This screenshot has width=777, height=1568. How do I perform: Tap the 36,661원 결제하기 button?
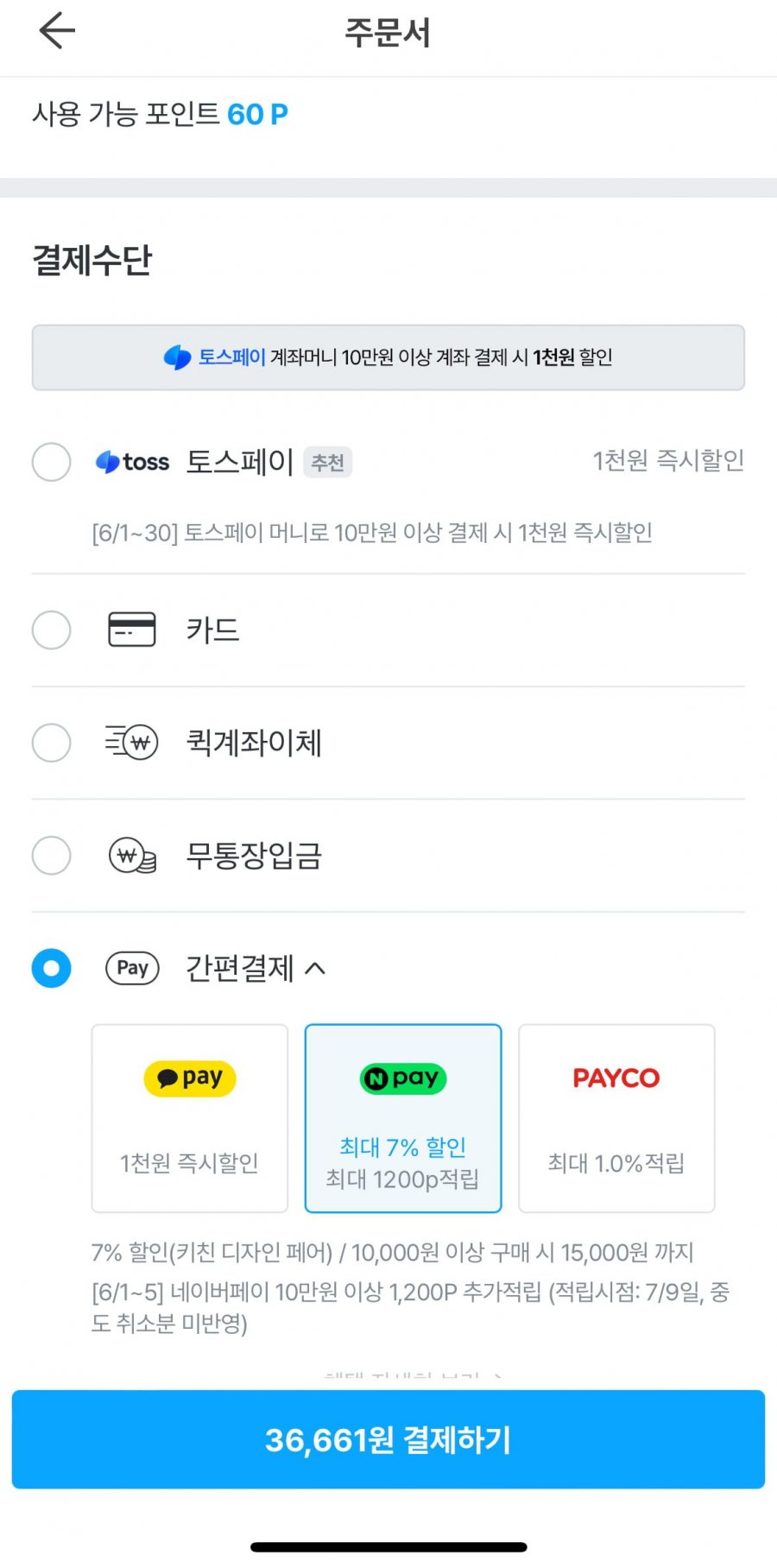point(388,1439)
